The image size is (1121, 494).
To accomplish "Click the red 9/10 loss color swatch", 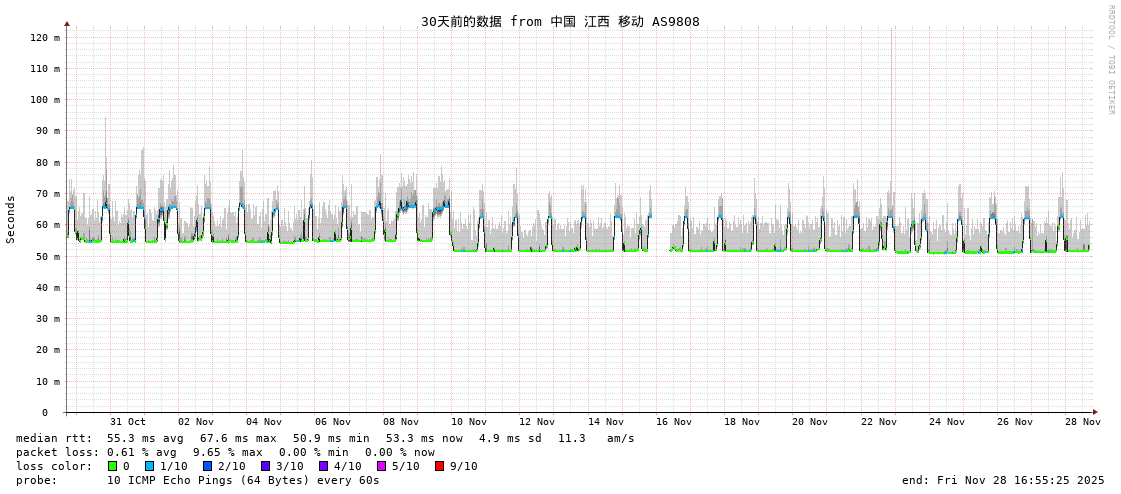I will [439, 466].
